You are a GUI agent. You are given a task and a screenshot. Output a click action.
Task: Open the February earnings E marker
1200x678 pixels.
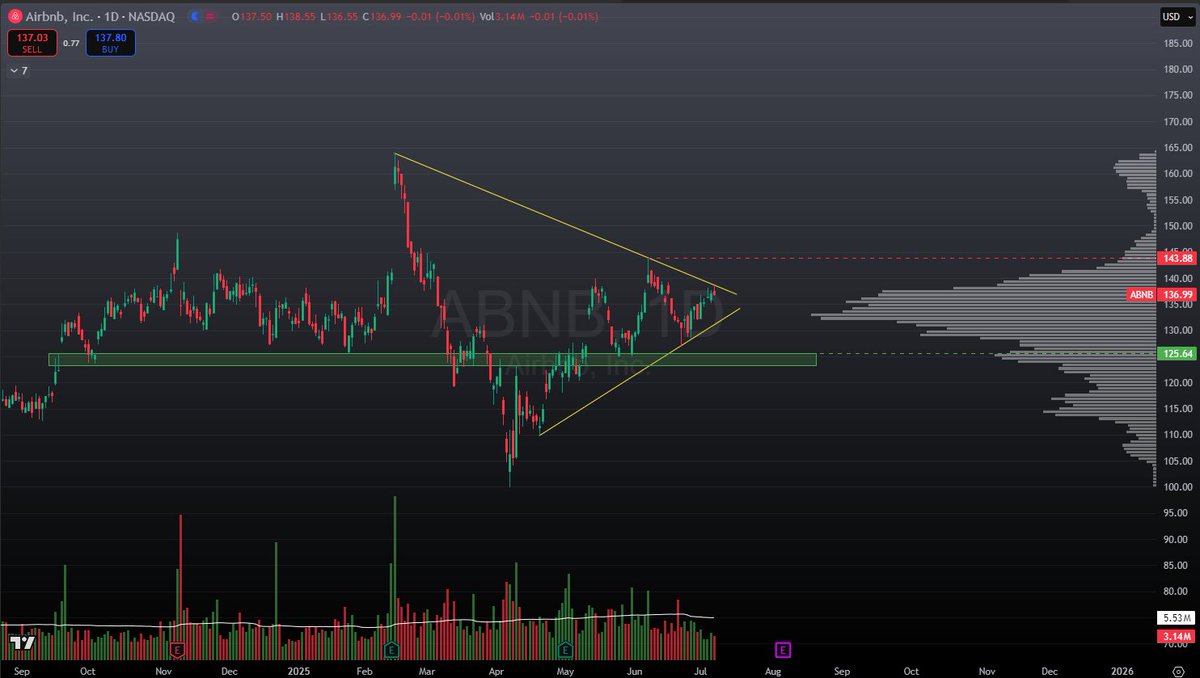391,649
